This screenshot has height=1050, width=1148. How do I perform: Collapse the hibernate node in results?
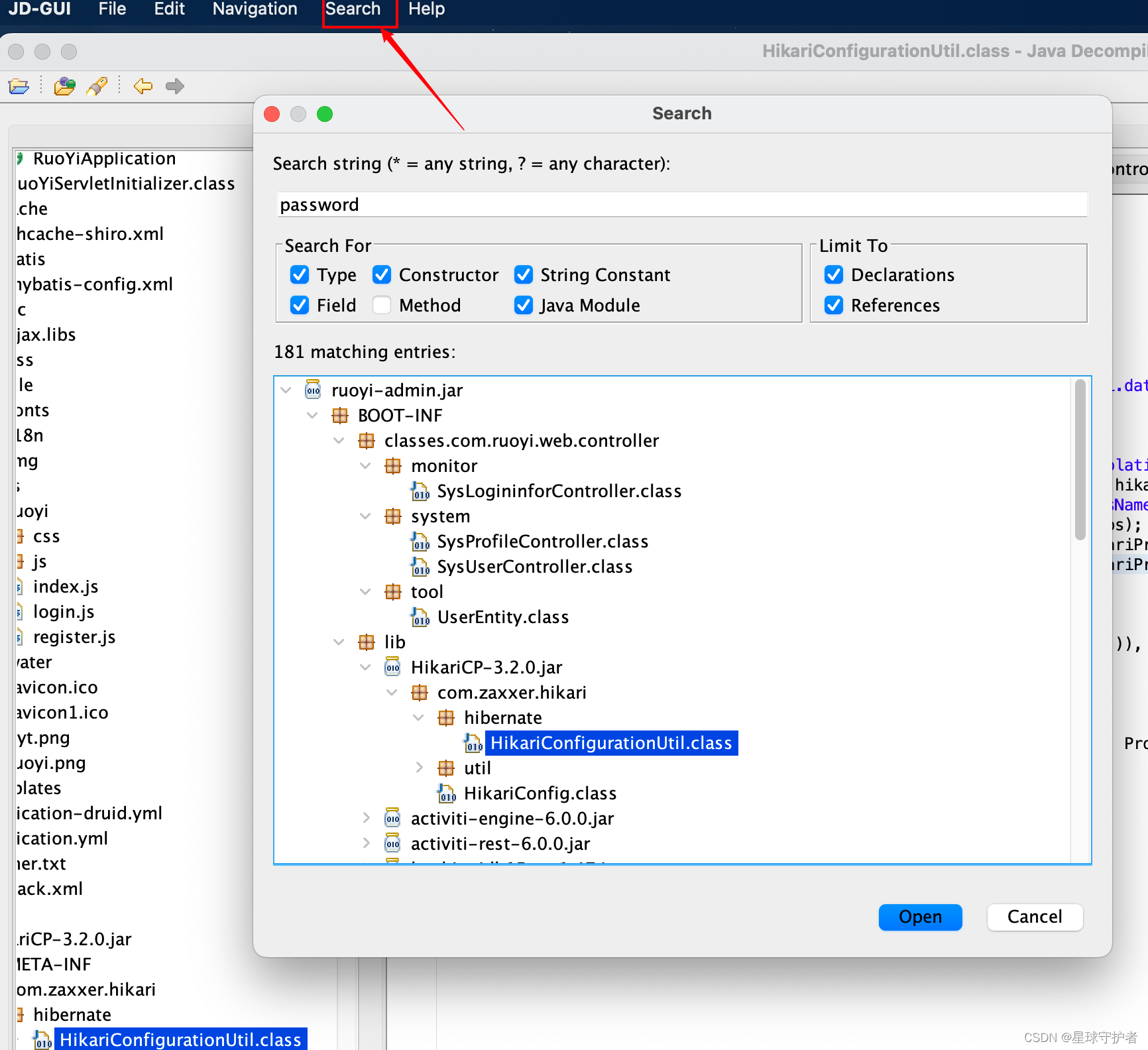tap(418, 717)
